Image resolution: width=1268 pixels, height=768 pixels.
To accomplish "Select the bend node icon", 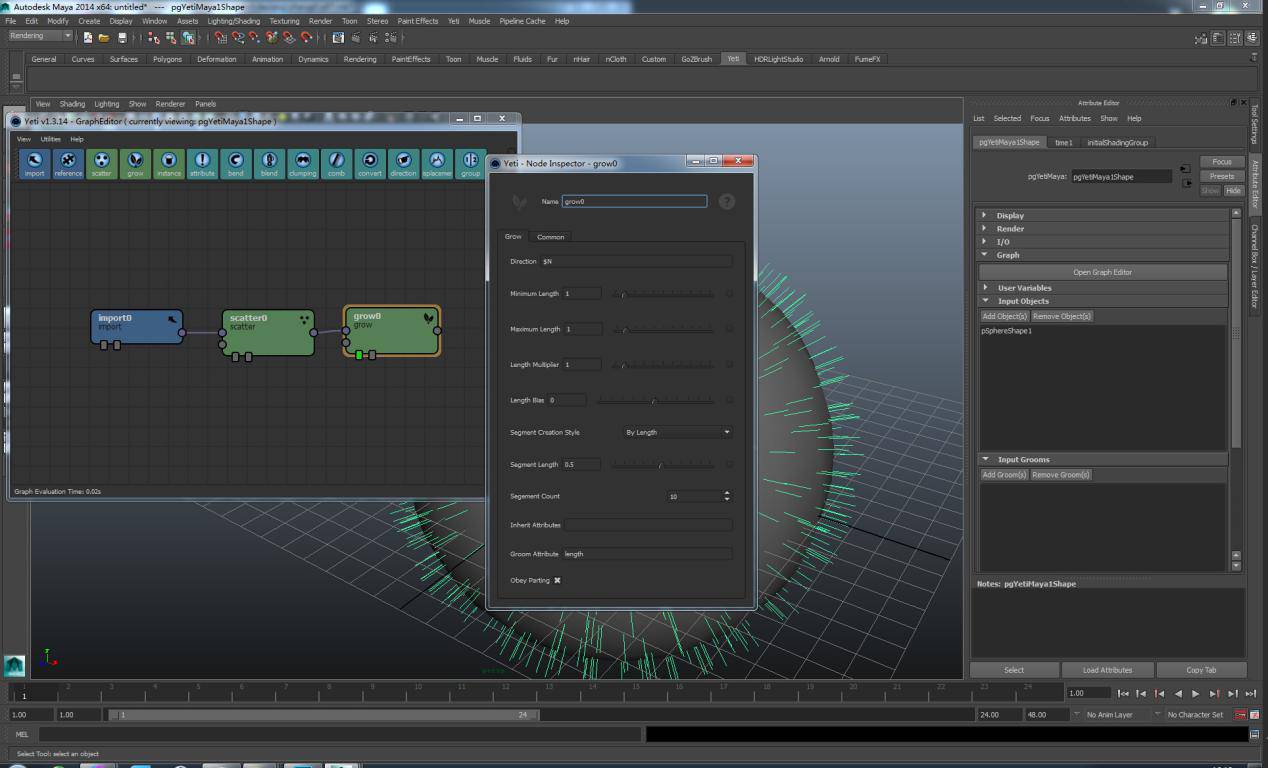I will tap(236, 162).
